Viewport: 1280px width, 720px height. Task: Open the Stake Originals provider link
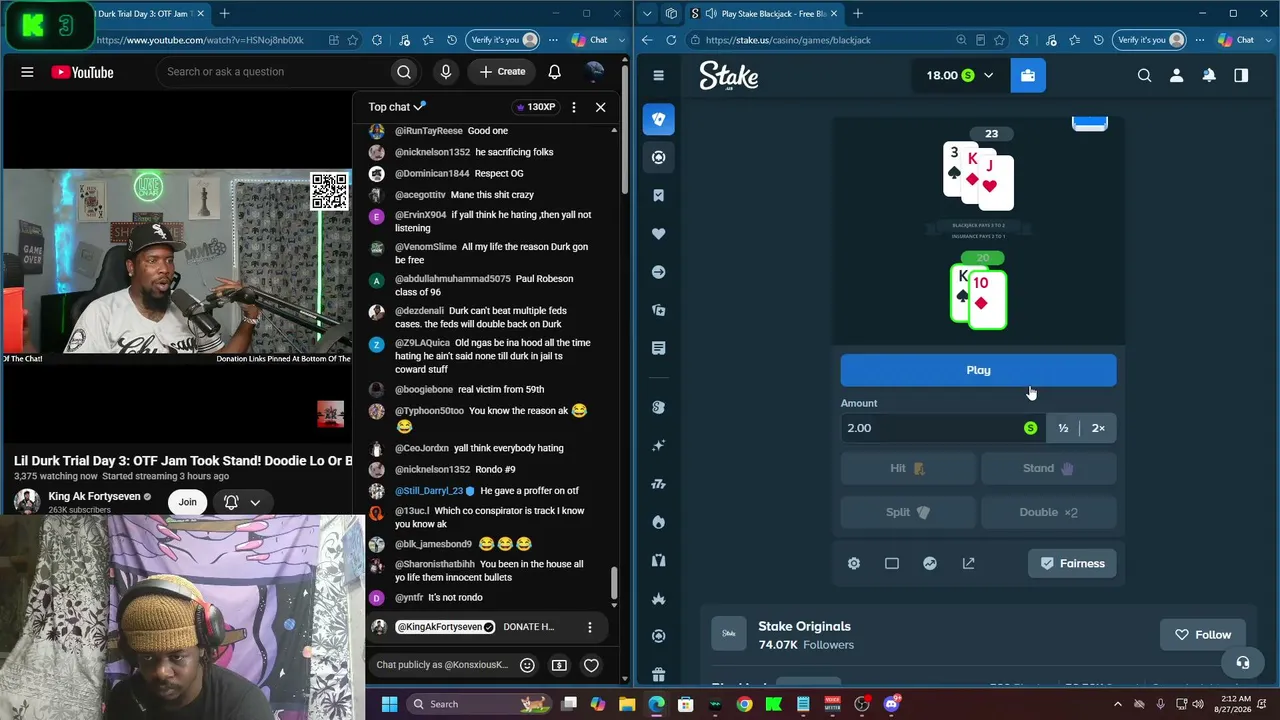pos(804,626)
